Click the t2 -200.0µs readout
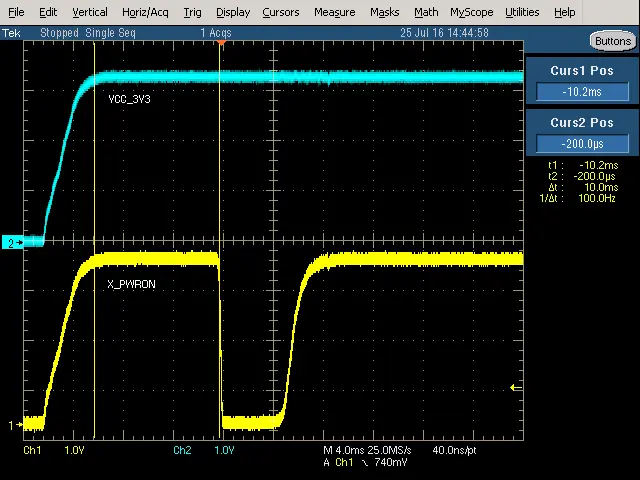This screenshot has width=640, height=480. 583,176
